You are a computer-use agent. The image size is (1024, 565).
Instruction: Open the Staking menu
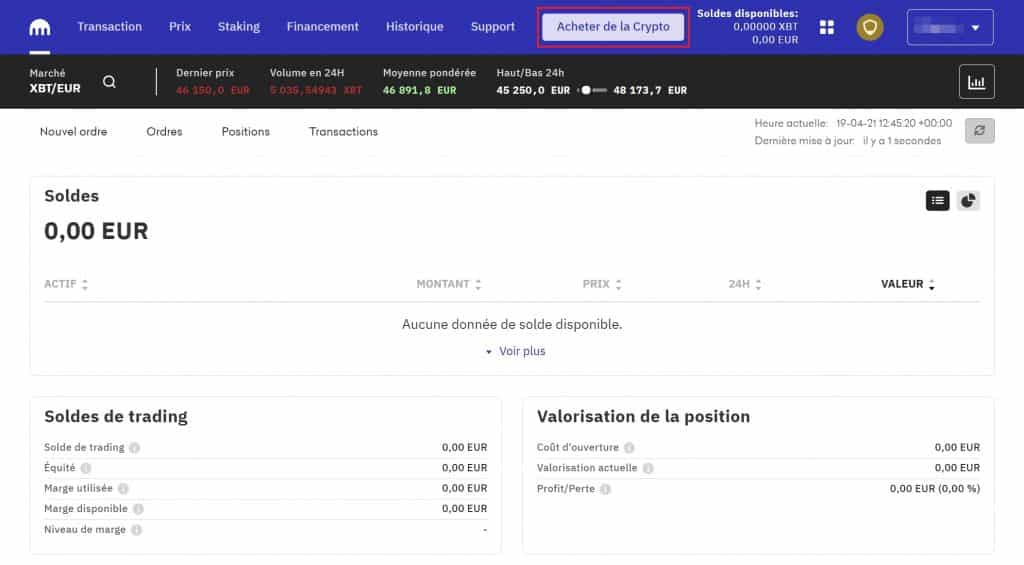point(238,27)
